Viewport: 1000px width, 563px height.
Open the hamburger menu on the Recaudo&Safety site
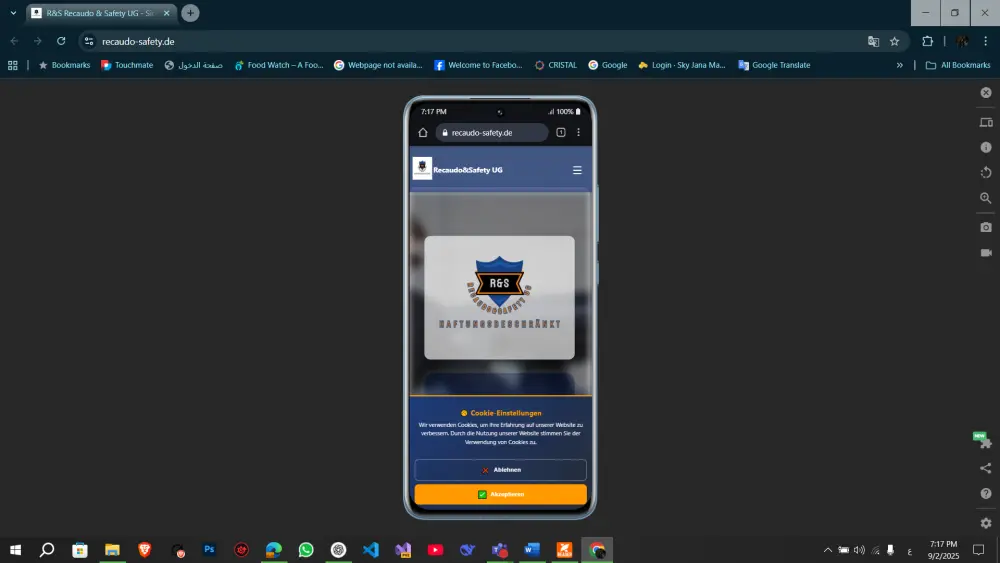click(577, 170)
